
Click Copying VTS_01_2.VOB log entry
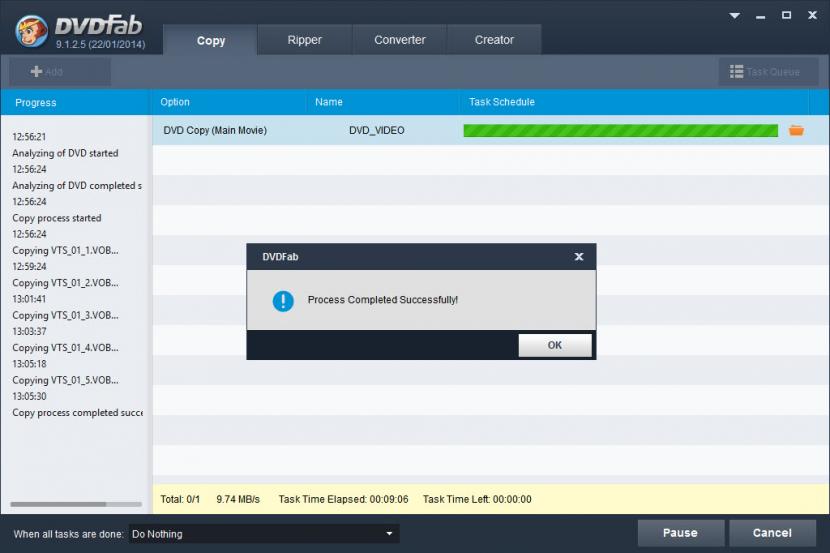pyautogui.click(x=65, y=283)
